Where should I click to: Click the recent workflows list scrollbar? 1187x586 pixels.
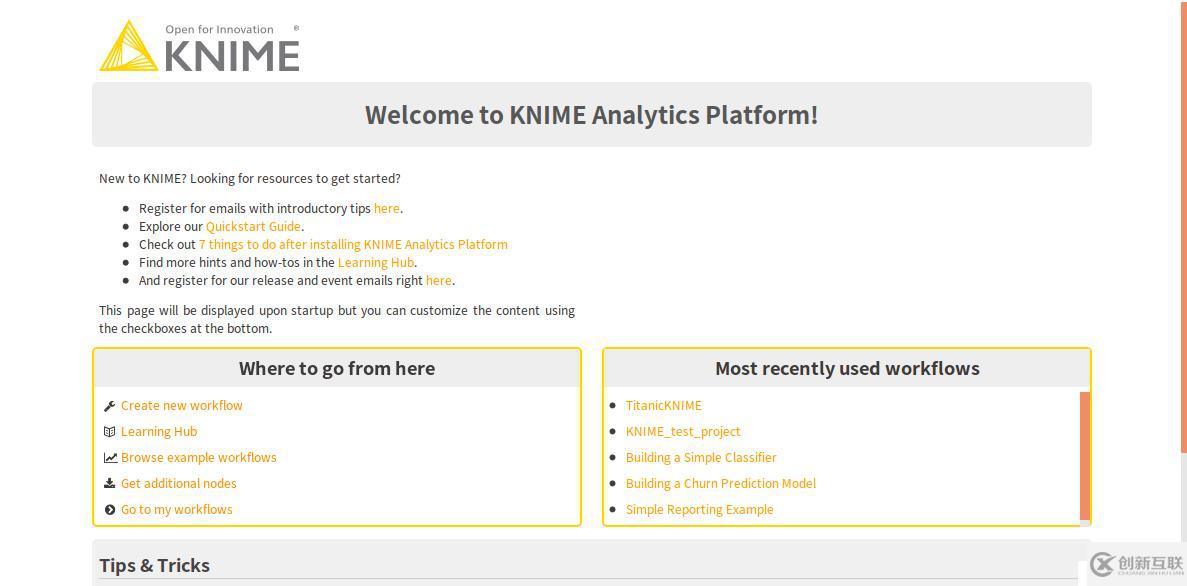pos(1085,455)
